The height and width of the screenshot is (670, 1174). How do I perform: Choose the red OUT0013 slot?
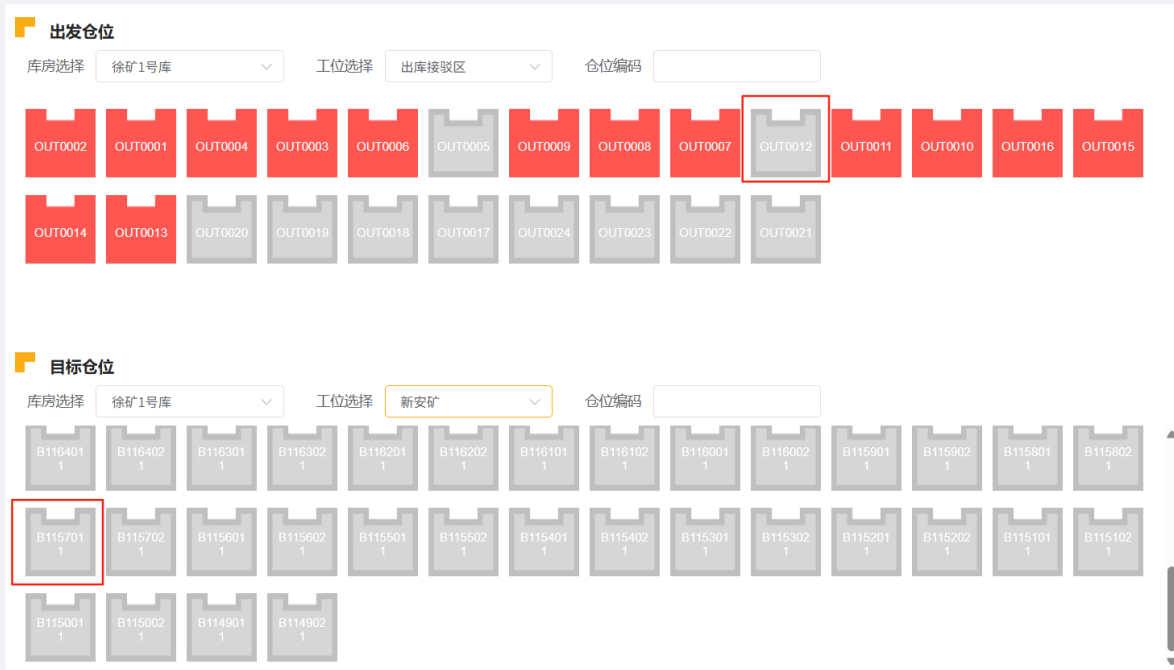point(141,230)
